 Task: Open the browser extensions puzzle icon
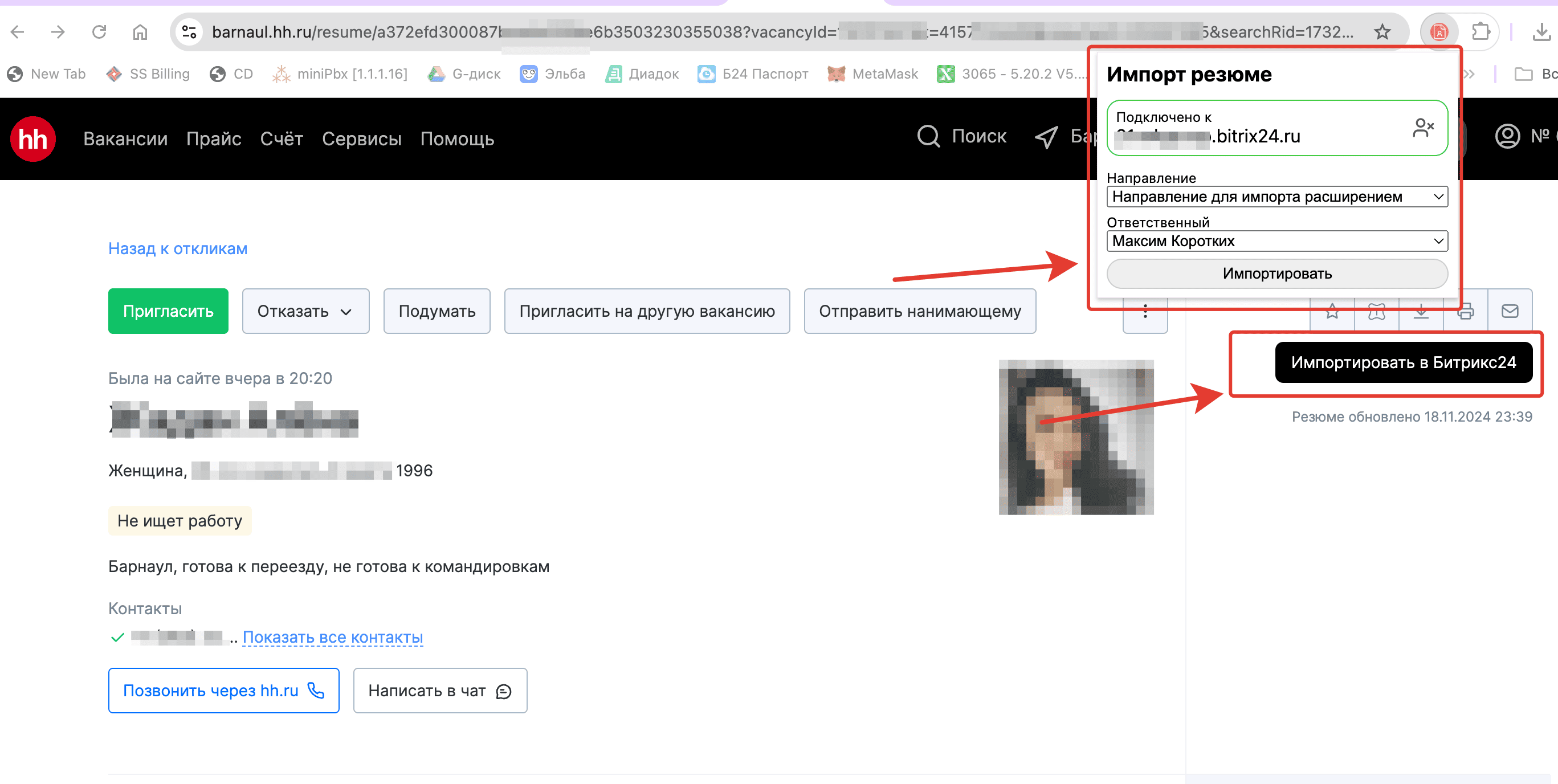point(1480,31)
